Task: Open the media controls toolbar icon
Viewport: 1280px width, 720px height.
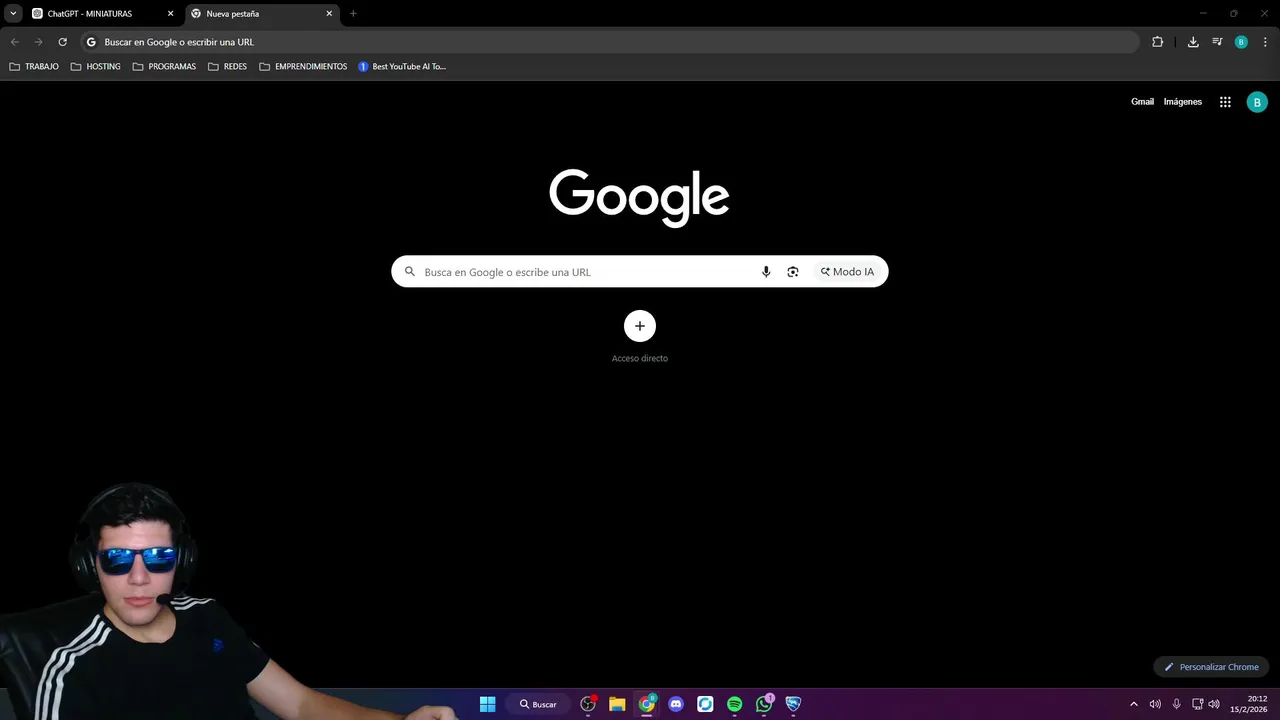Action: 1217,42
